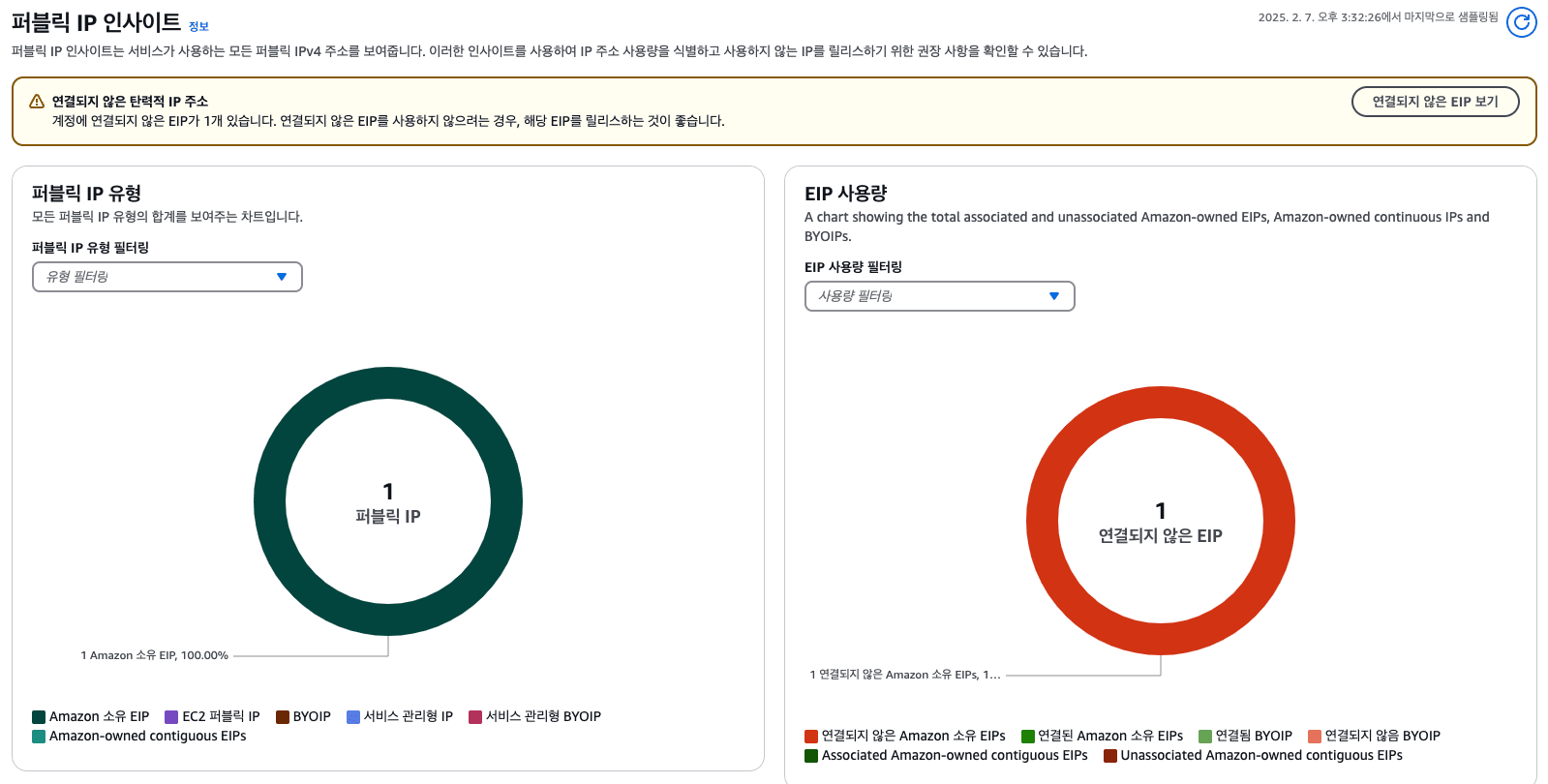Image resolution: width=1548 pixels, height=784 pixels.
Task: Select the Amazon-owned contiguous EIPs legend swatch
Action: tap(39, 737)
